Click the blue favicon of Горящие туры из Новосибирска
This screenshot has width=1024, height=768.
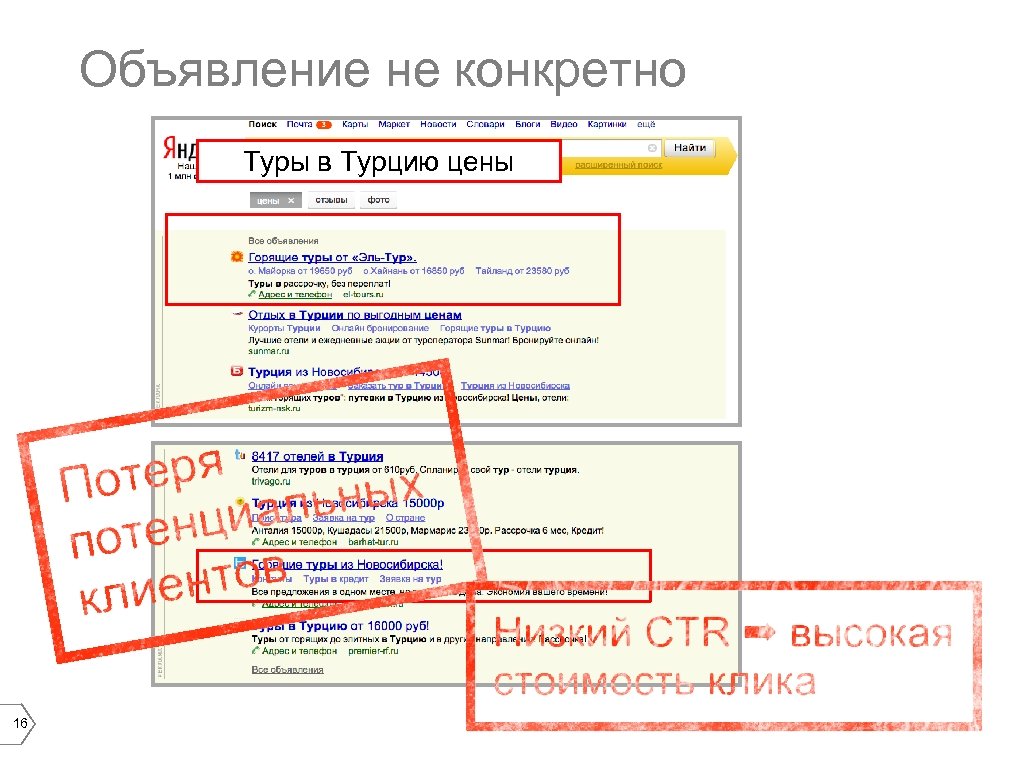click(239, 563)
